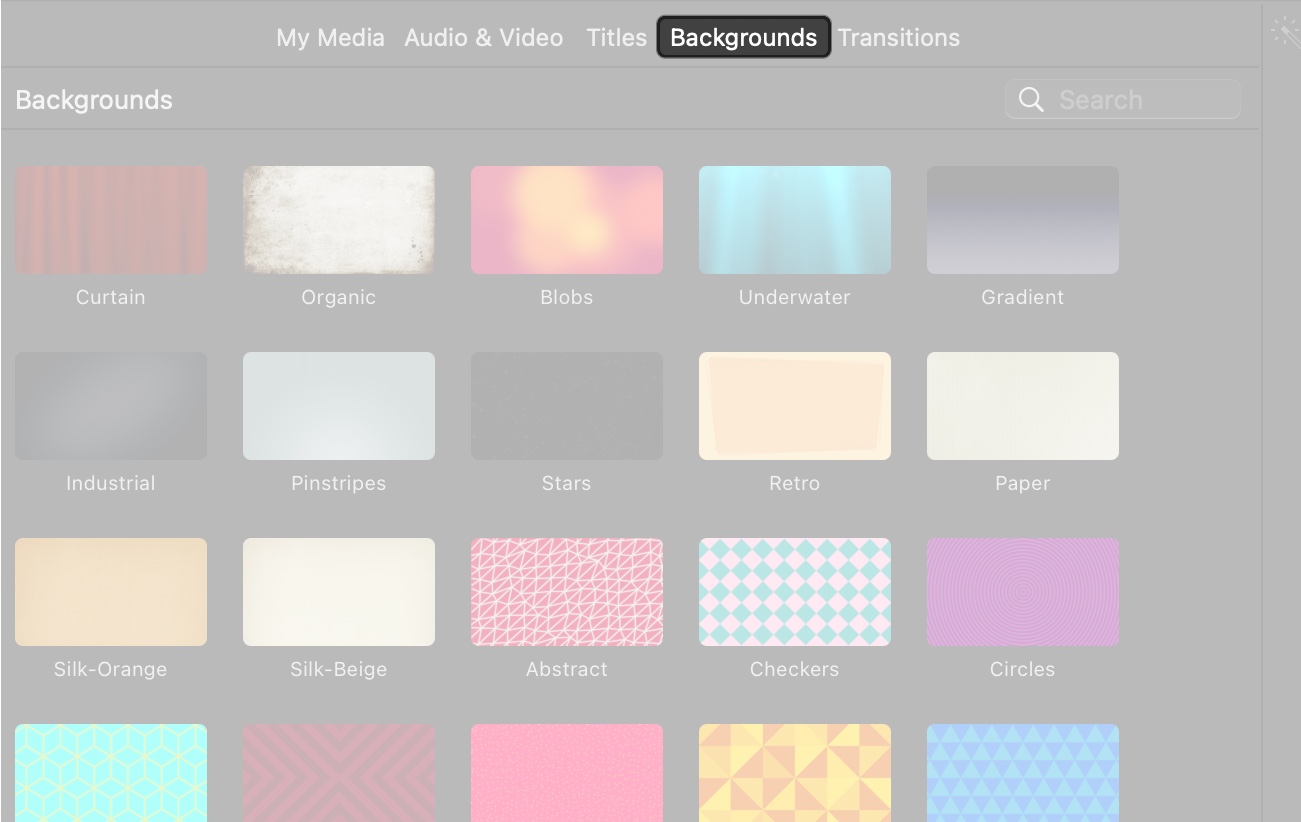Image resolution: width=1301 pixels, height=822 pixels.
Task: Pick the Checkers background
Action: pos(795,591)
